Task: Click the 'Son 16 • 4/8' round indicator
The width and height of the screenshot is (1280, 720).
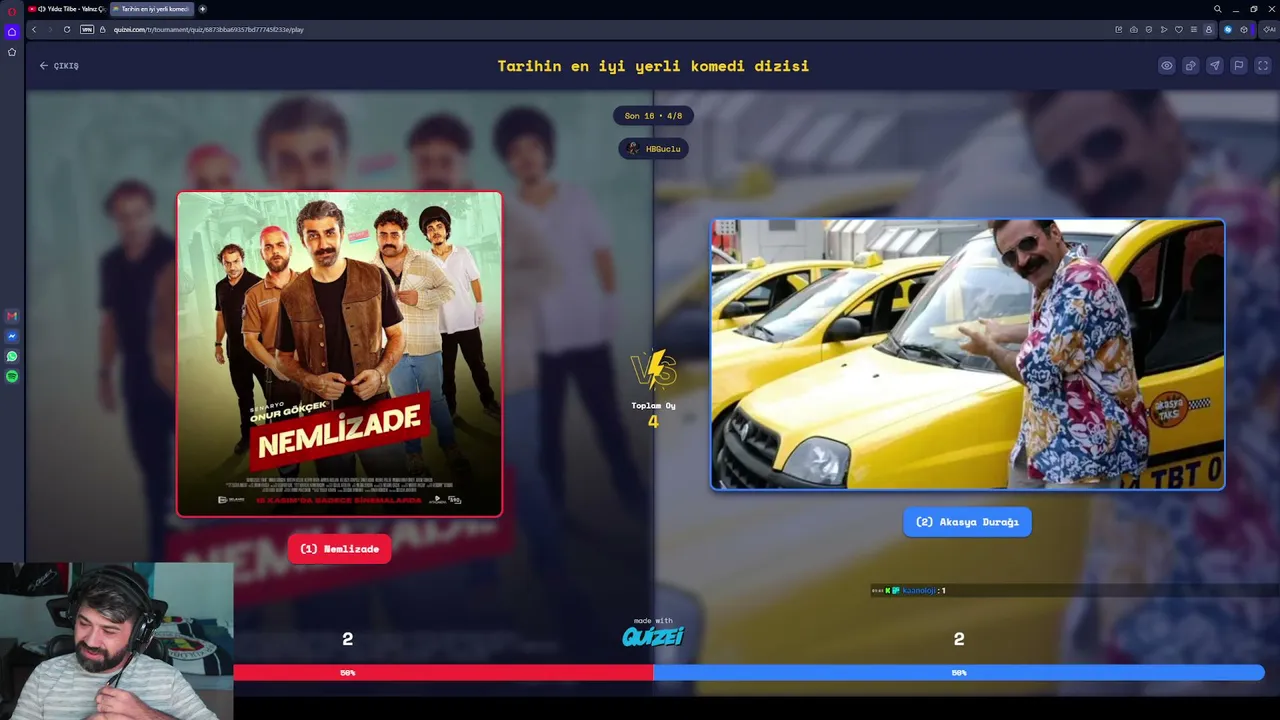Action: [653, 116]
